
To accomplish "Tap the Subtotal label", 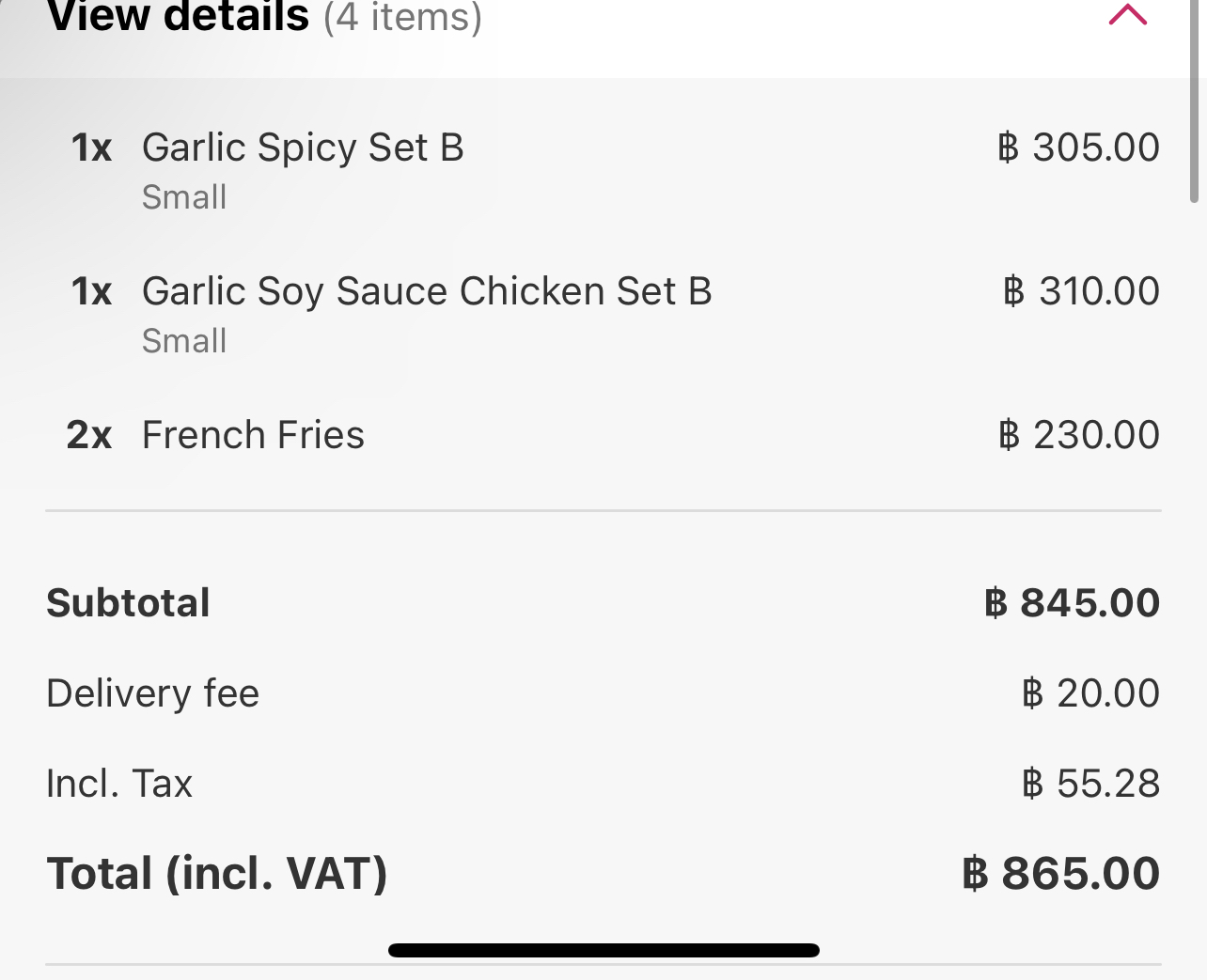I will tap(128, 603).
